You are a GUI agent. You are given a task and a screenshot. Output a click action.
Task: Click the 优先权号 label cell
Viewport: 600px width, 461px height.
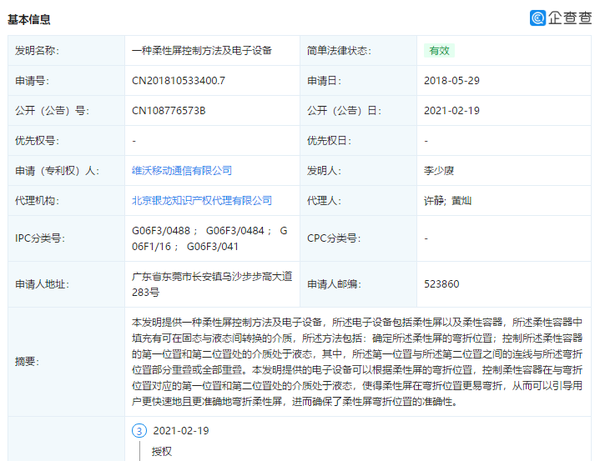[66, 140]
